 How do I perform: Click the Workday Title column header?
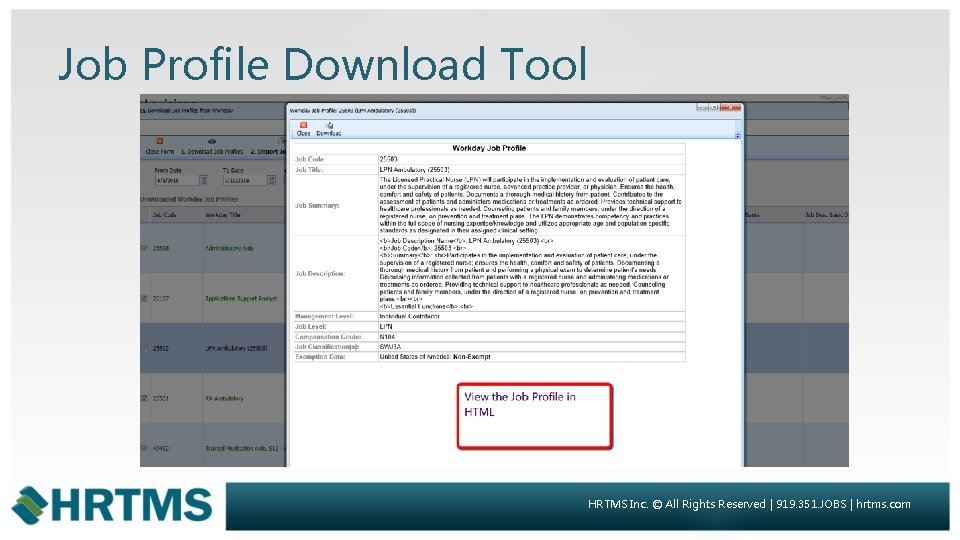point(223,215)
